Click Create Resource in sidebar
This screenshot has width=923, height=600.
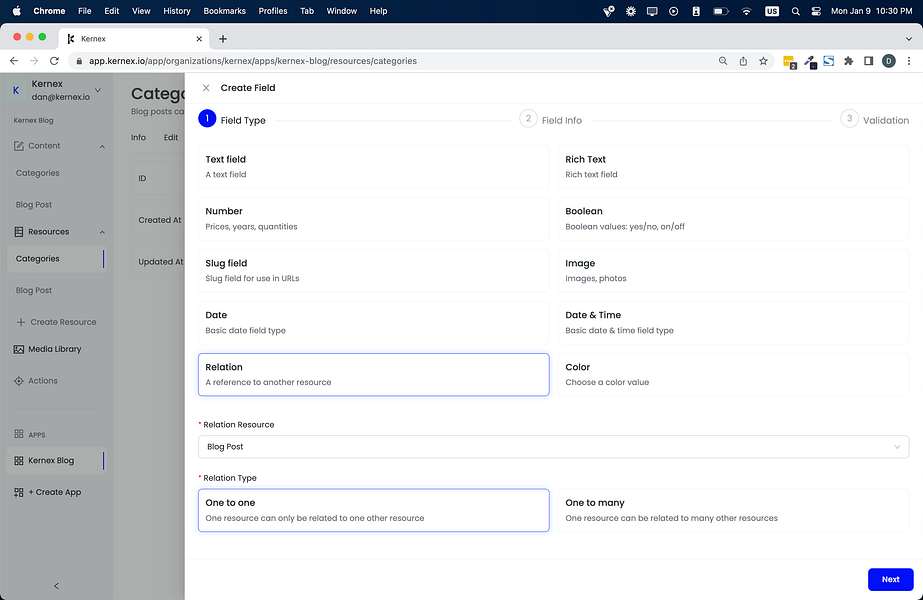(57, 322)
